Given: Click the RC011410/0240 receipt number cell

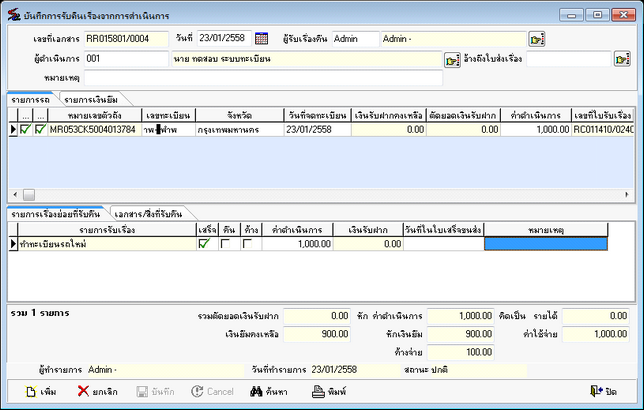Looking at the screenshot, I should click(x=603, y=129).
